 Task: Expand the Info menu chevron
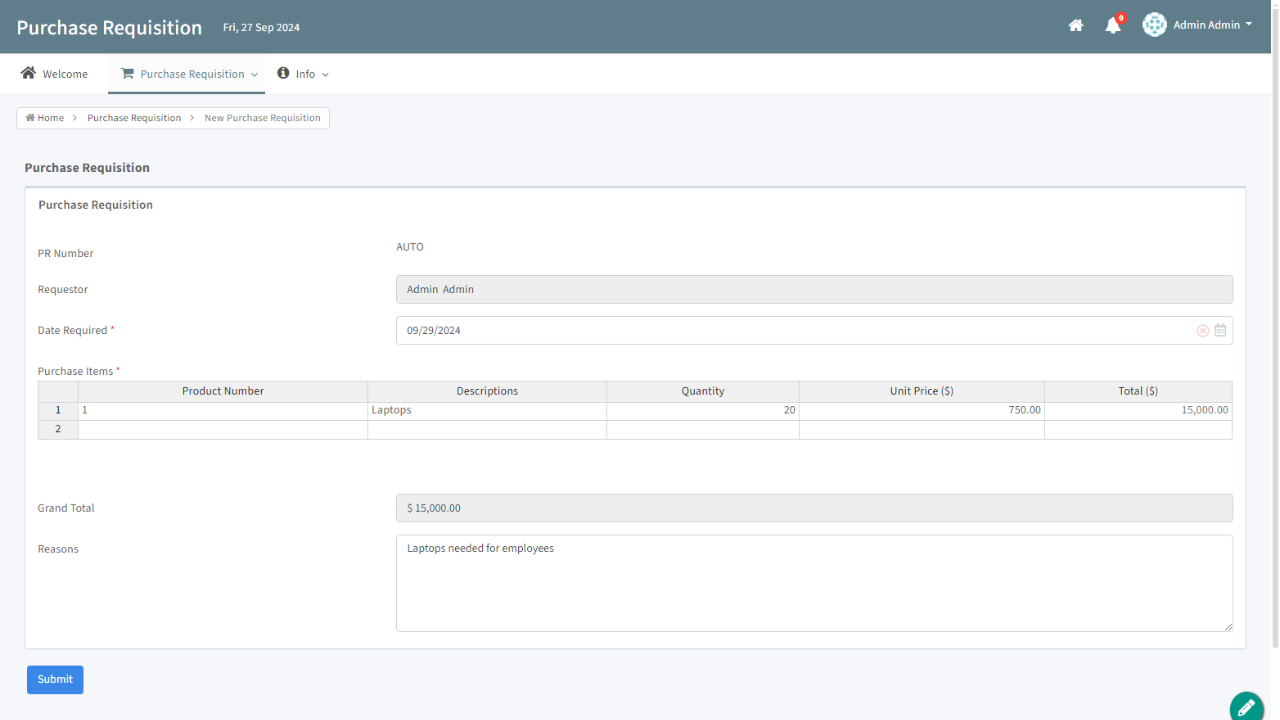pos(325,75)
